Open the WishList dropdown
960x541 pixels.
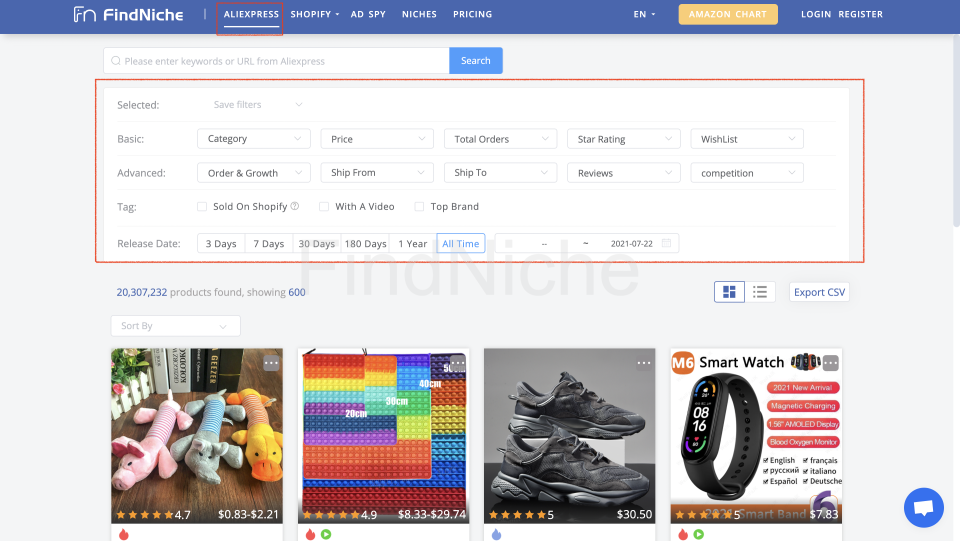(747, 139)
